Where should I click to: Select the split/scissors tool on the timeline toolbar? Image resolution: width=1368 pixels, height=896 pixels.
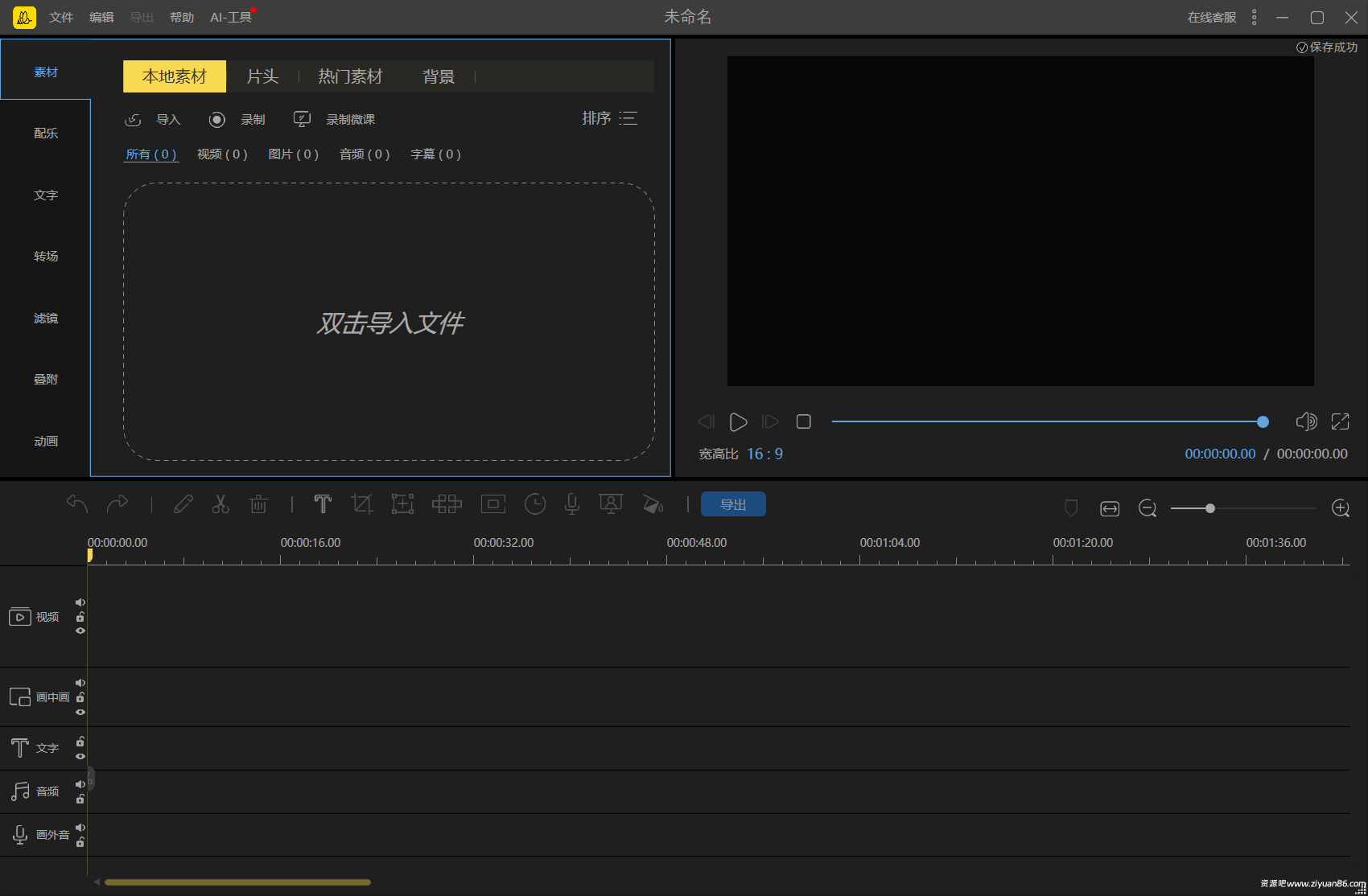coord(220,503)
